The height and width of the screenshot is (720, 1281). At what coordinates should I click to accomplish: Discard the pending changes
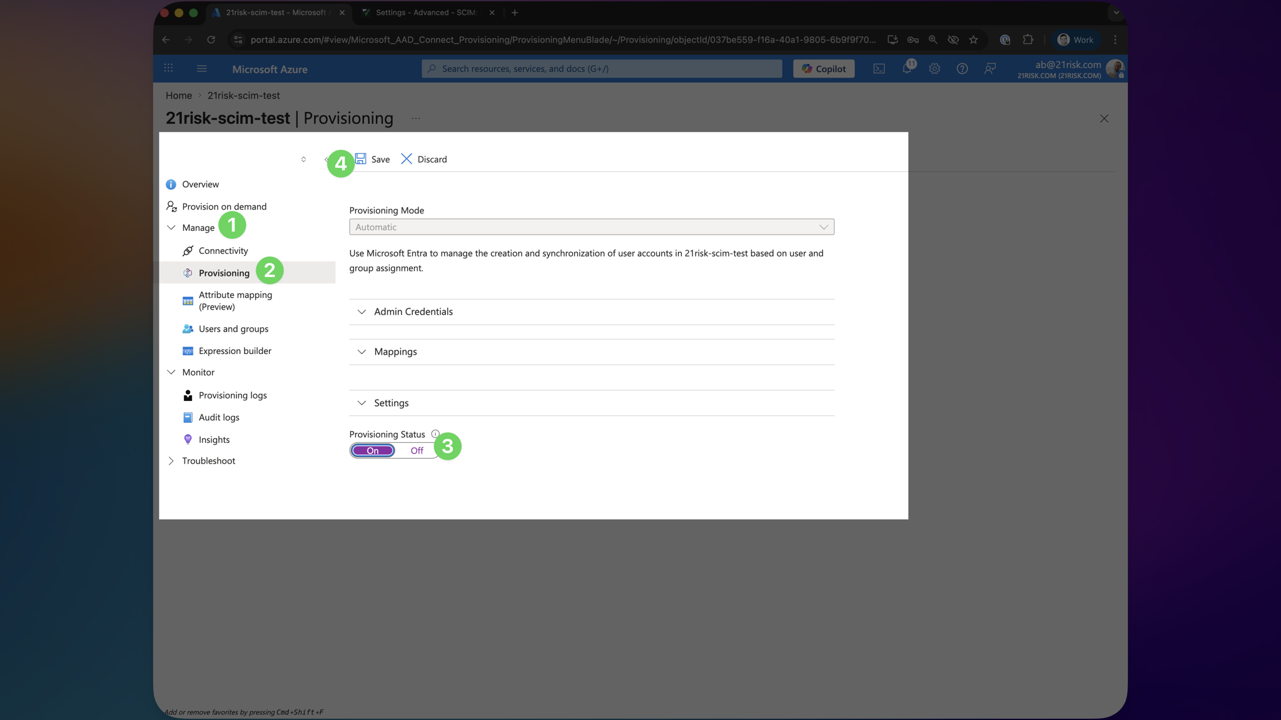pos(424,159)
